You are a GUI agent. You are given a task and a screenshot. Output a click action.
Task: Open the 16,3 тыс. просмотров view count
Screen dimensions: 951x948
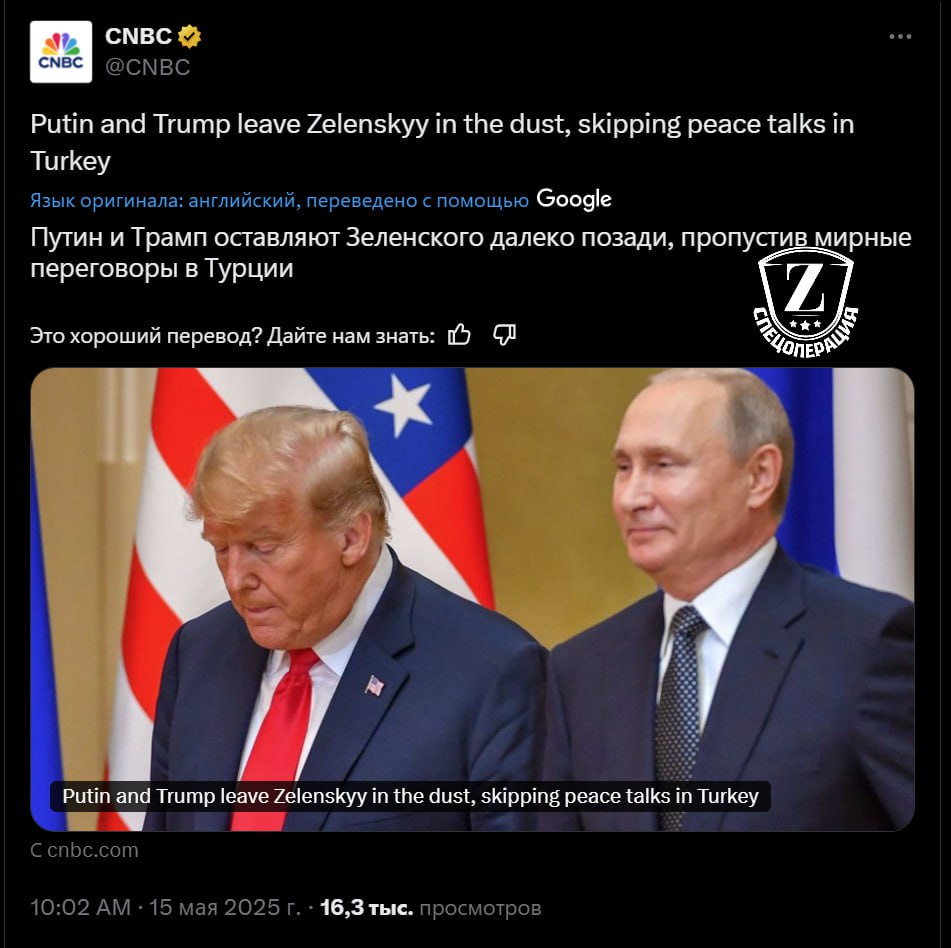coord(431,907)
